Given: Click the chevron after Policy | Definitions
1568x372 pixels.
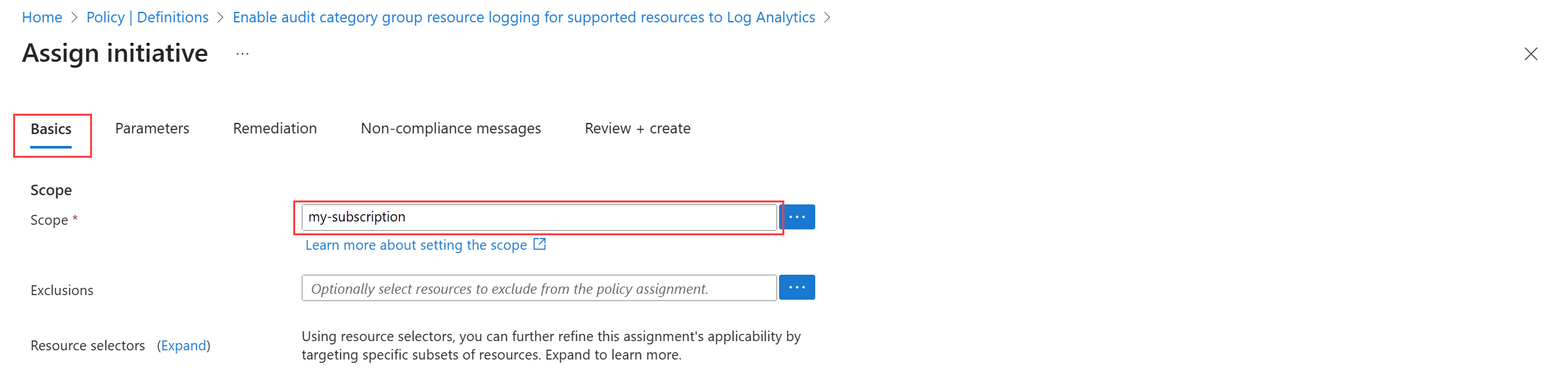Looking at the screenshot, I should pyautogui.click(x=220, y=18).
